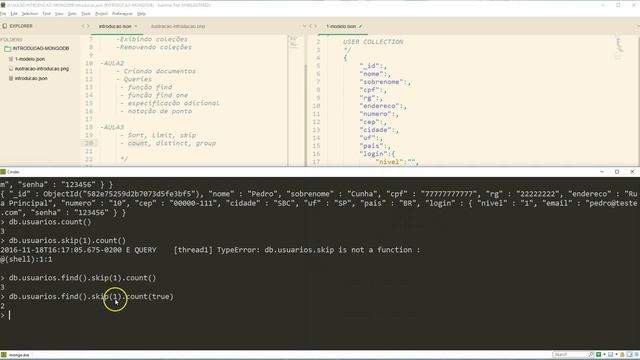Click the Cmder lock icon
Image resolution: width=640 pixels, height=360 pixels.
pyautogui.click(x=622, y=355)
